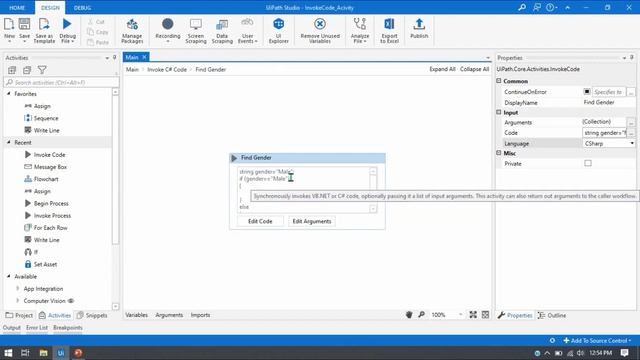Switch to HOME ribbon tab
This screenshot has width=640, height=360.
[x=17, y=7]
